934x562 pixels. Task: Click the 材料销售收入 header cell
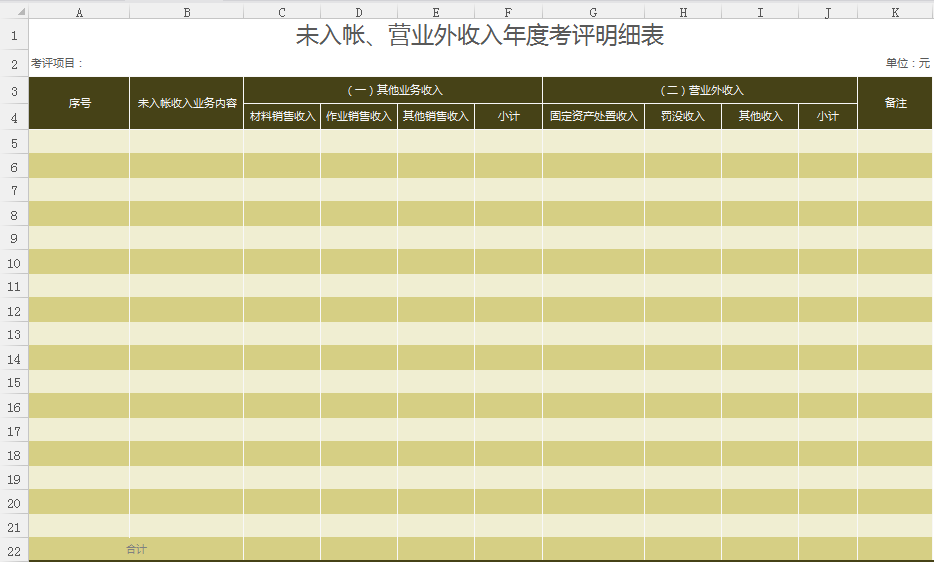tap(282, 117)
